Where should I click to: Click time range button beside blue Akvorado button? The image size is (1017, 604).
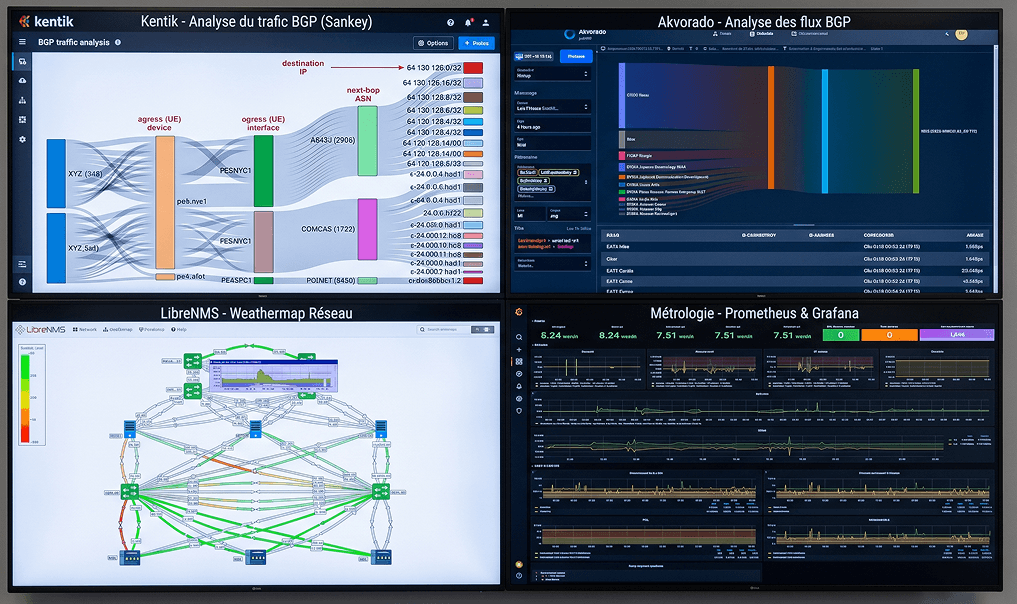point(534,56)
